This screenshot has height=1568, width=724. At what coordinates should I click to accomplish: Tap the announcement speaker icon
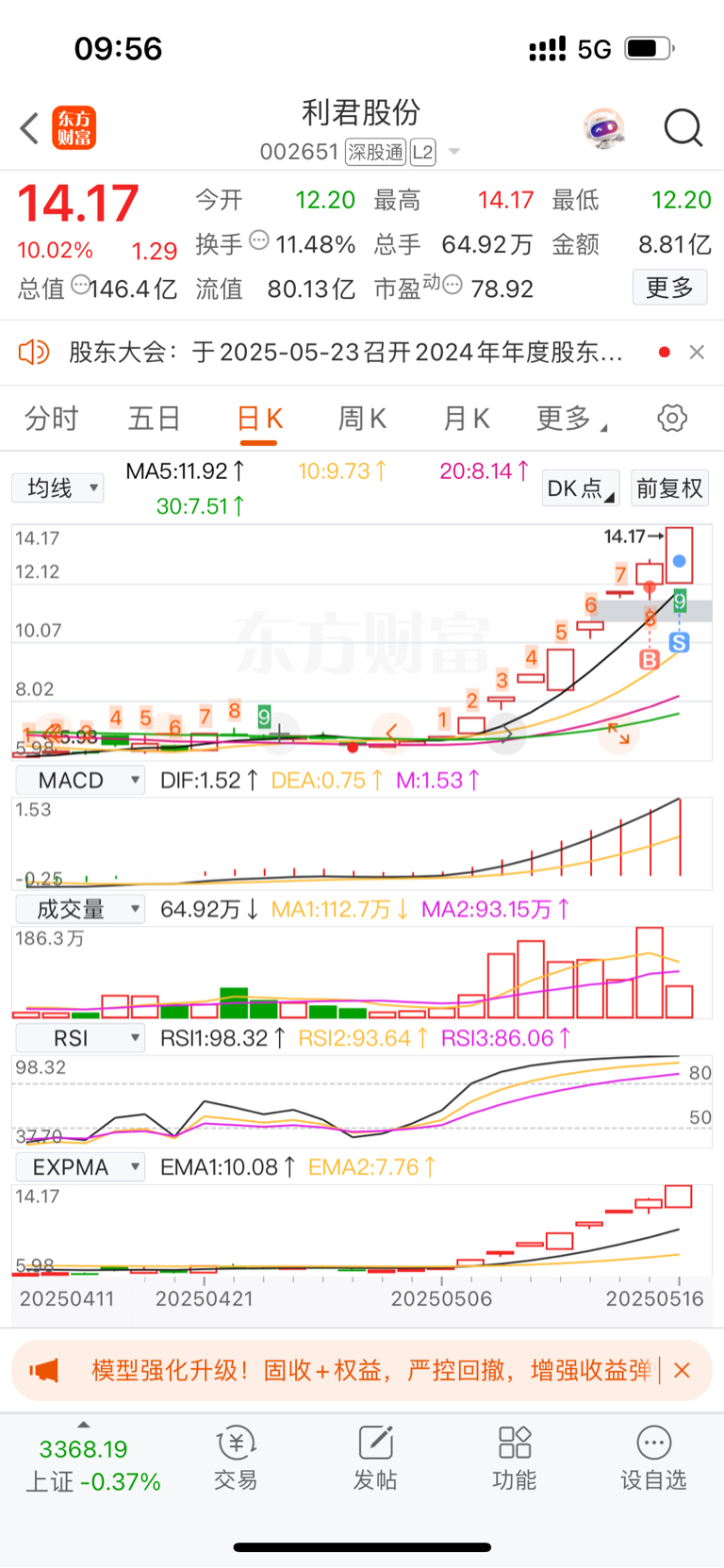tap(34, 353)
